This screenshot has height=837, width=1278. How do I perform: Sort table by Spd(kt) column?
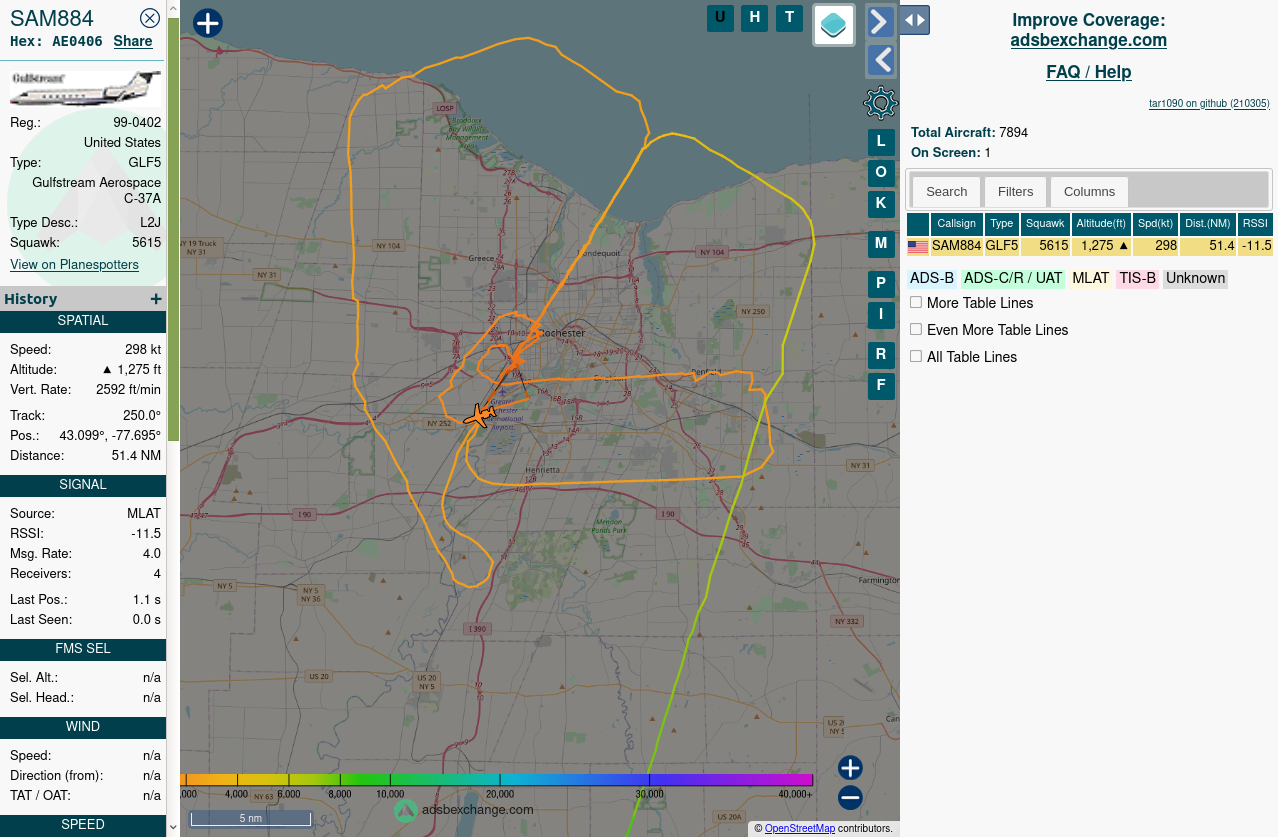coord(1155,224)
